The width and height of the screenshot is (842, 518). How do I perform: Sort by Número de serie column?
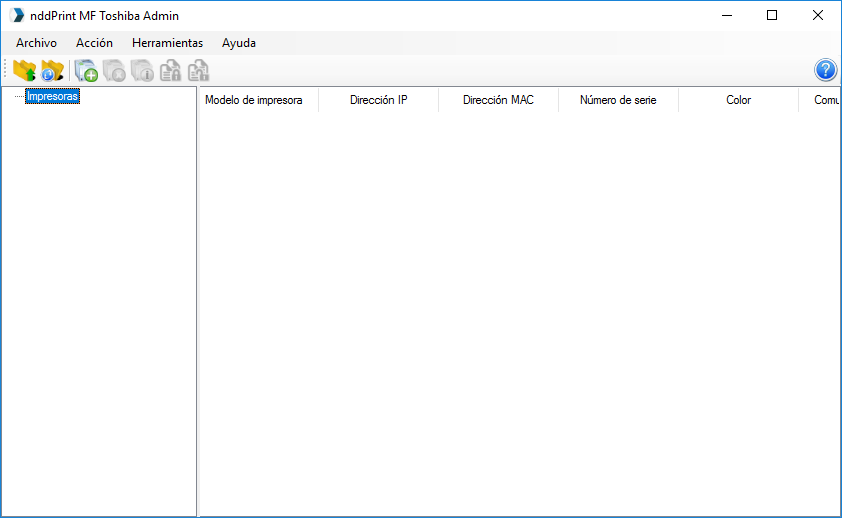click(618, 100)
